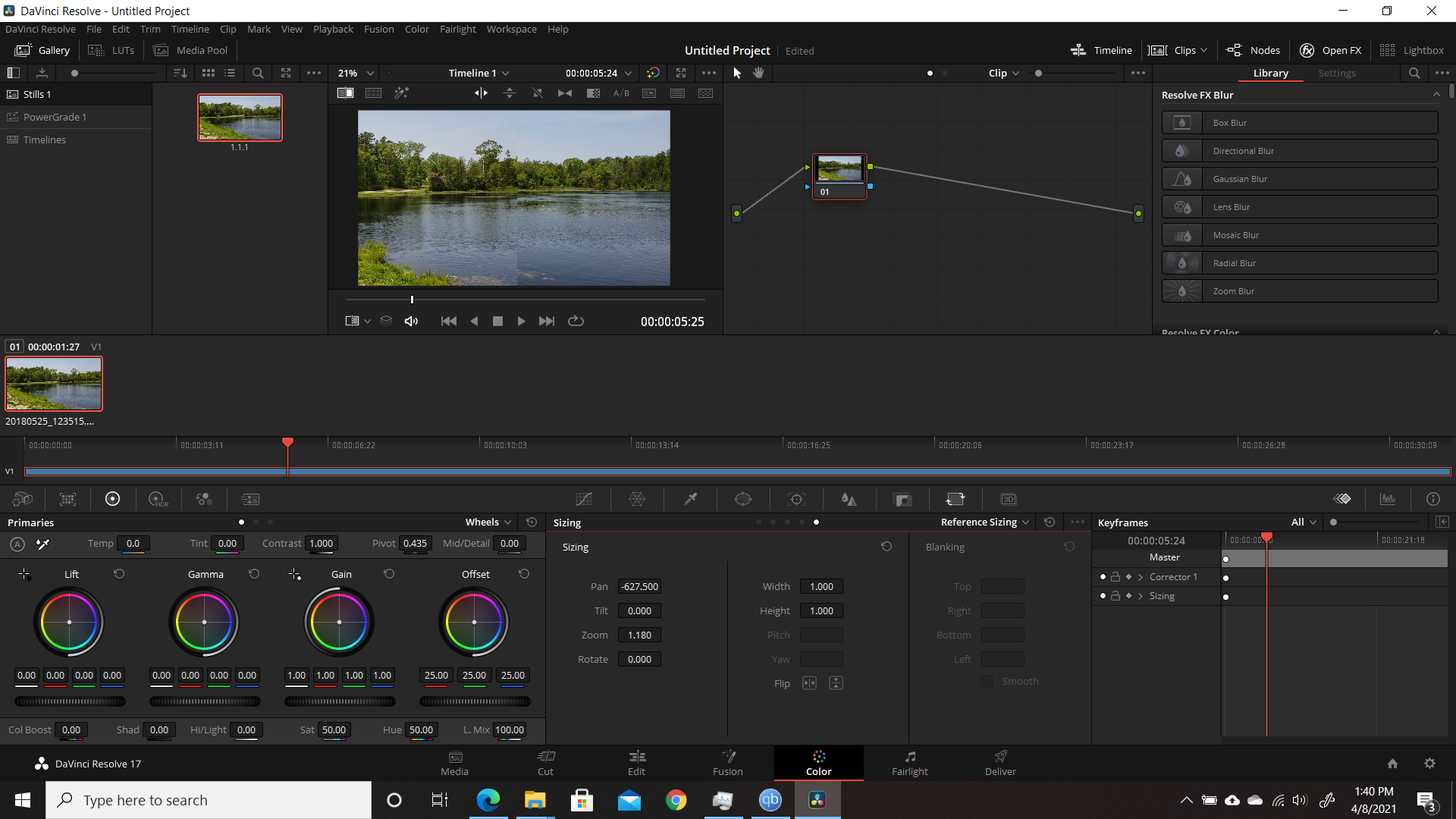Image resolution: width=1456 pixels, height=819 pixels.
Task: Switch to the Deliver page
Action: pos(1000,763)
